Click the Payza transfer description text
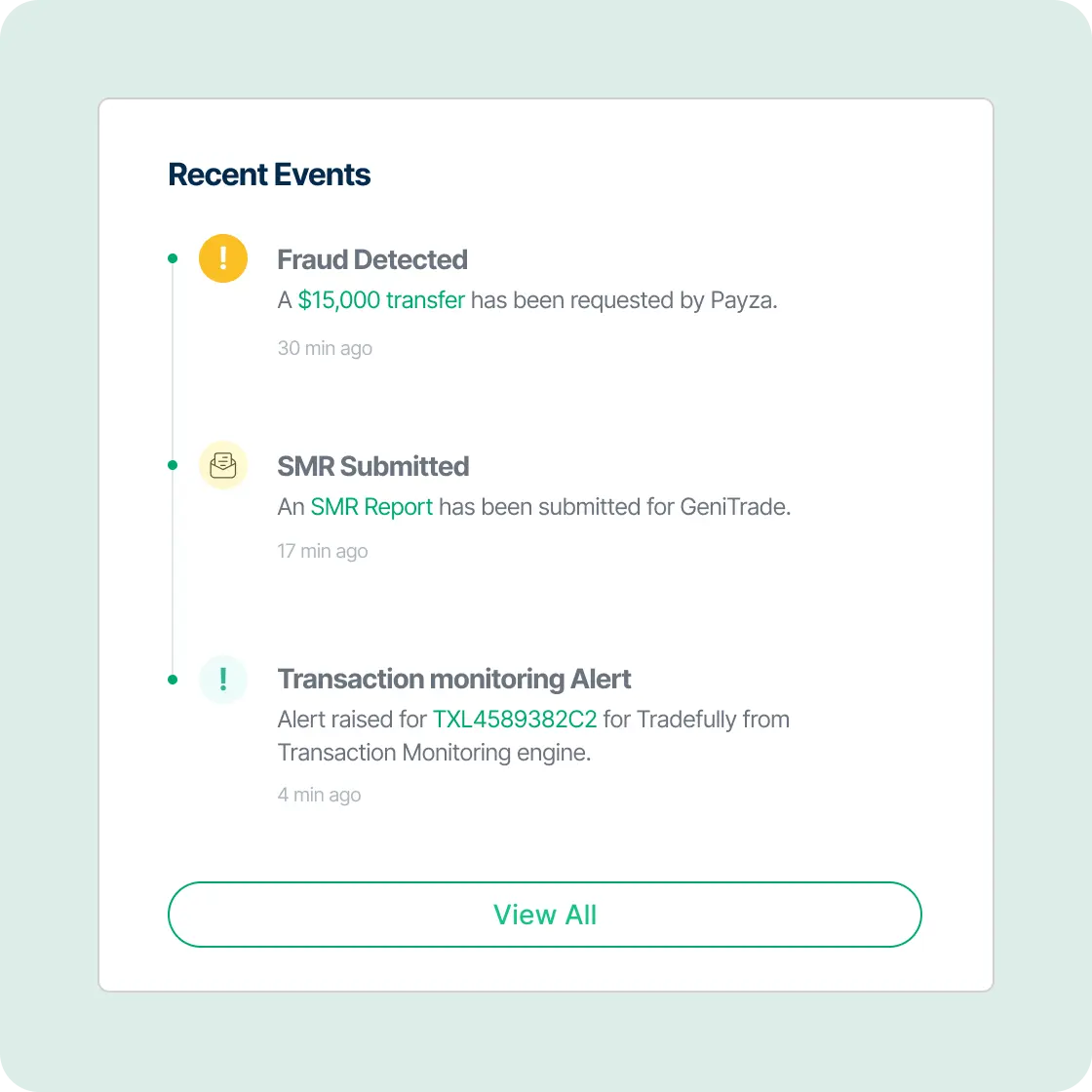The height and width of the screenshot is (1092, 1092). 624,300
